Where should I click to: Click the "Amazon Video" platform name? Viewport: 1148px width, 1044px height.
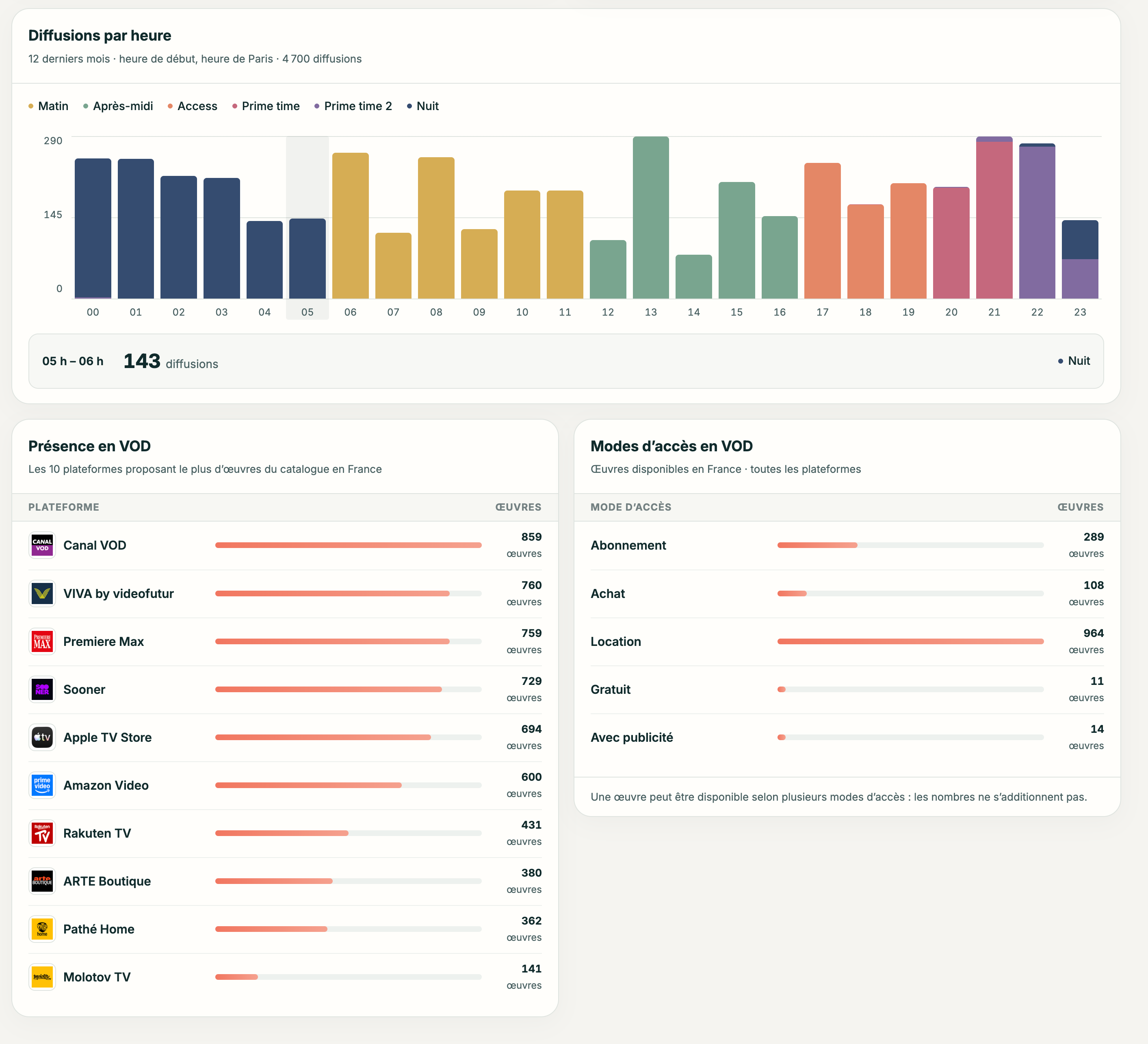(106, 785)
